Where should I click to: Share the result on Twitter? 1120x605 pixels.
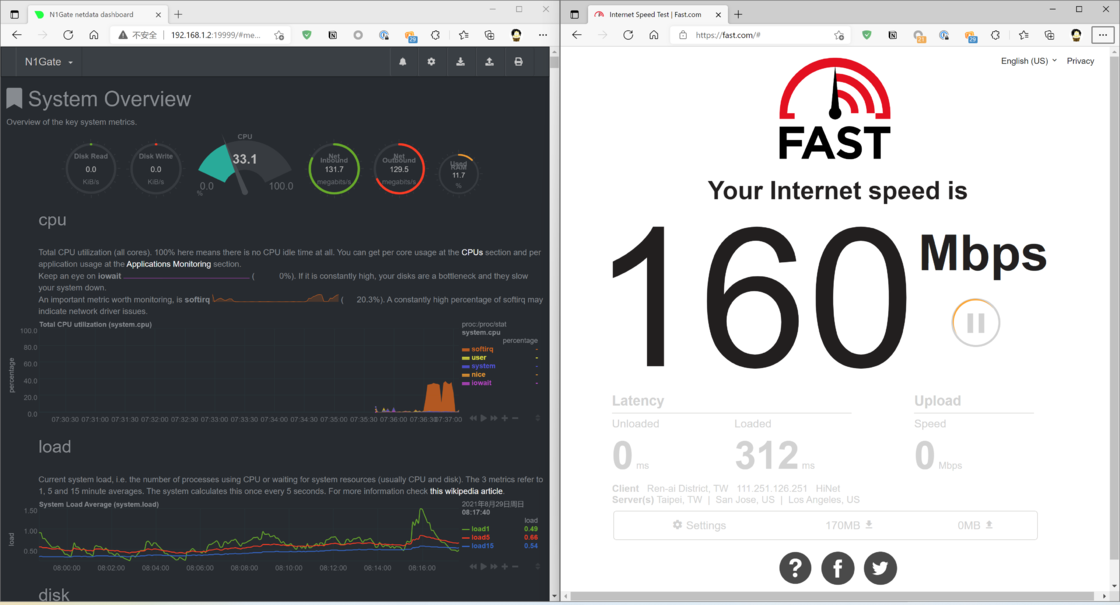pos(880,569)
